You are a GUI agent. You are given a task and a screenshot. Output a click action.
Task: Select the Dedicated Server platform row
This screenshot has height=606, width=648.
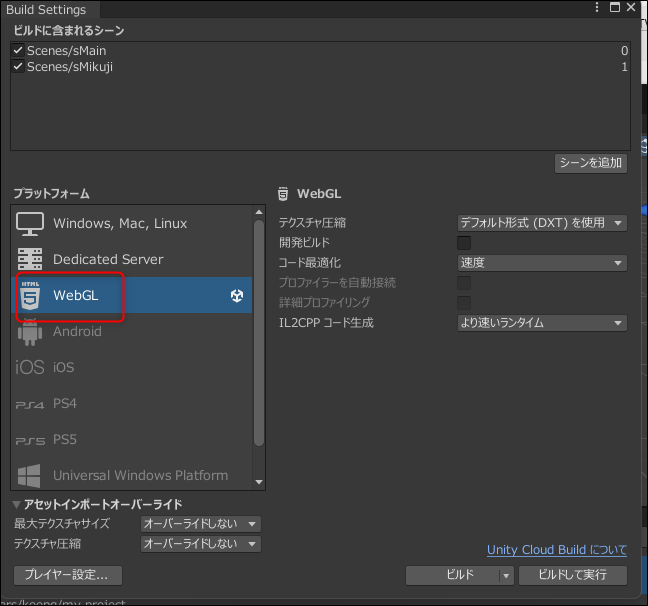pos(131,259)
